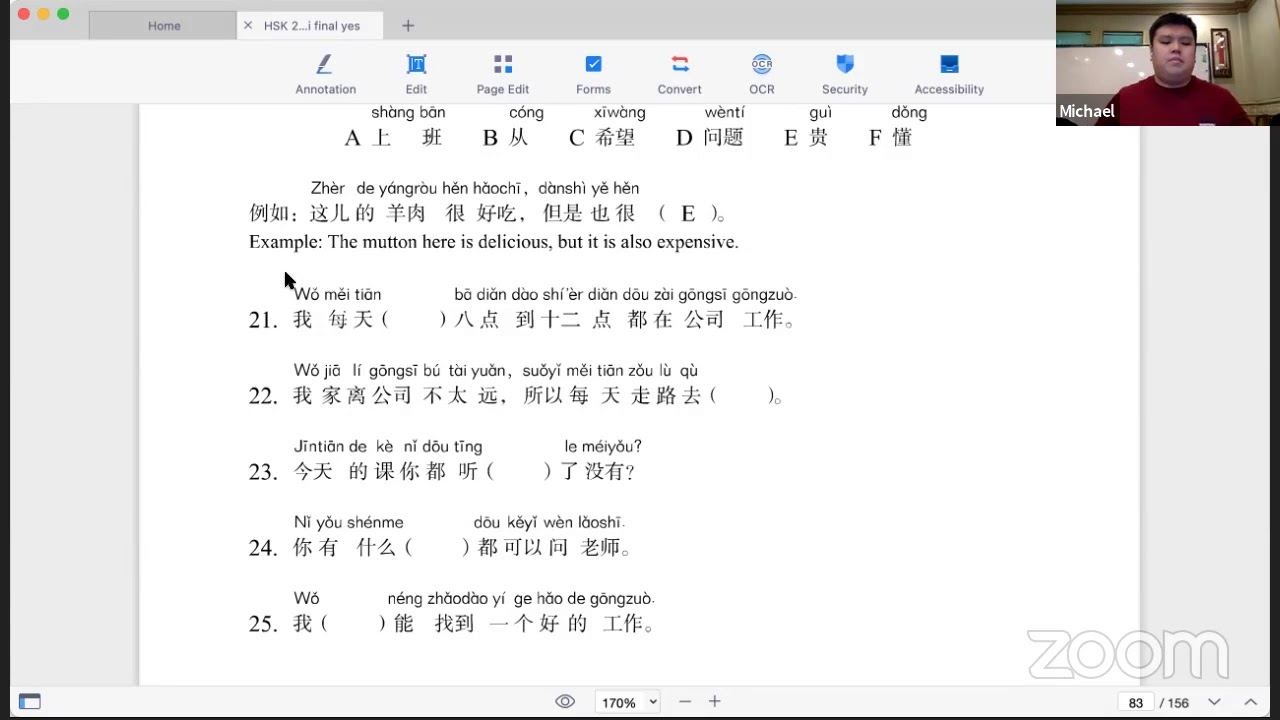Switch to the Home tab
Screen dimensions: 1280x720
tap(164, 25)
